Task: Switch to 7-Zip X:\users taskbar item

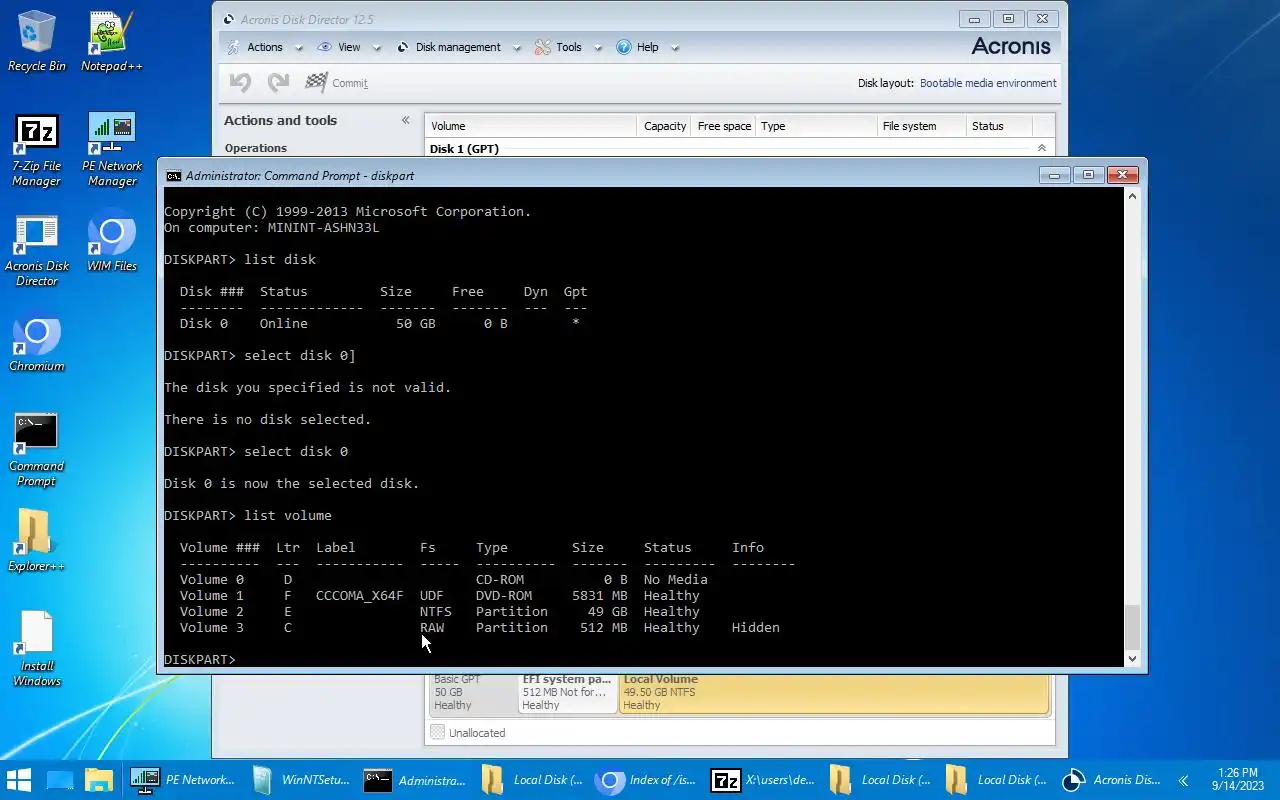Action: click(x=763, y=780)
